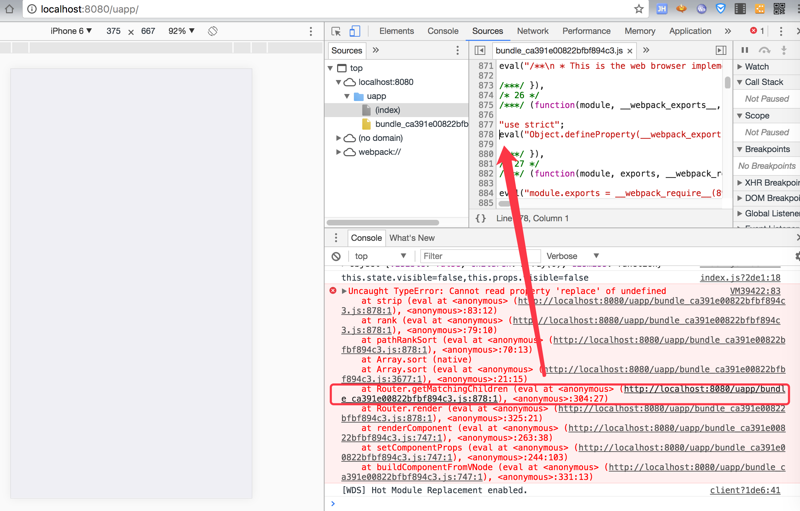Collapse the uapp folder
The width and height of the screenshot is (800, 511).
pos(347,96)
